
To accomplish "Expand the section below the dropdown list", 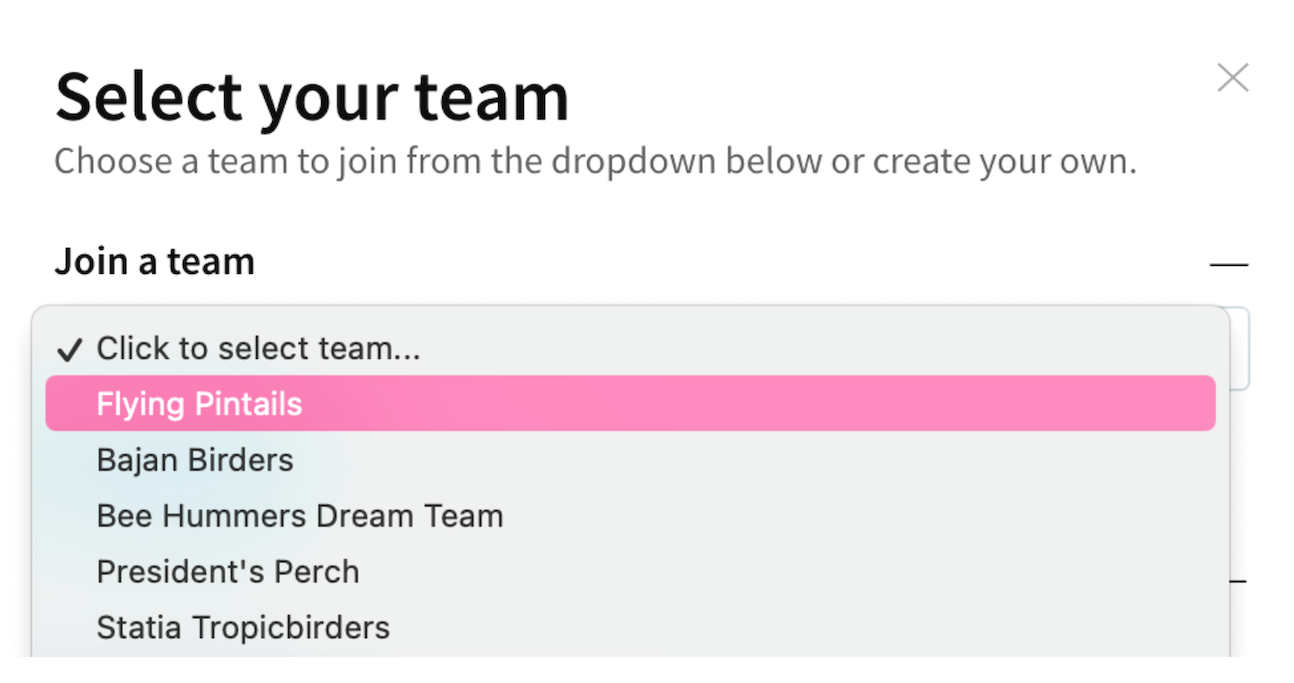I will 1240,580.
